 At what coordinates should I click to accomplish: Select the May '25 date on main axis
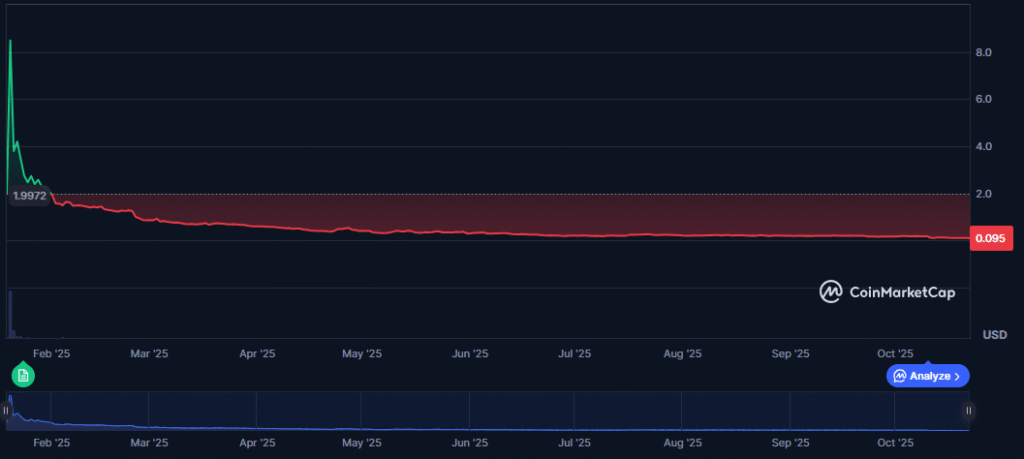point(362,353)
